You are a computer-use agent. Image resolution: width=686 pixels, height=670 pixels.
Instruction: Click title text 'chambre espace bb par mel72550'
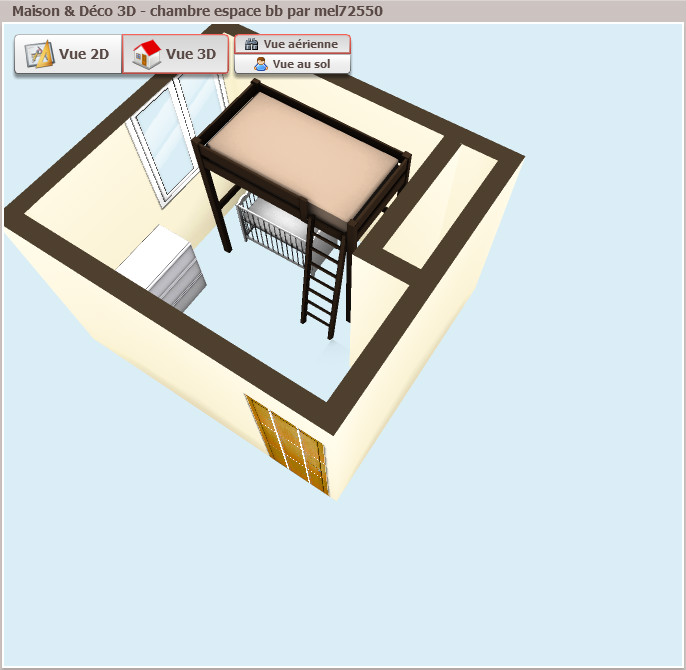[x=266, y=11]
